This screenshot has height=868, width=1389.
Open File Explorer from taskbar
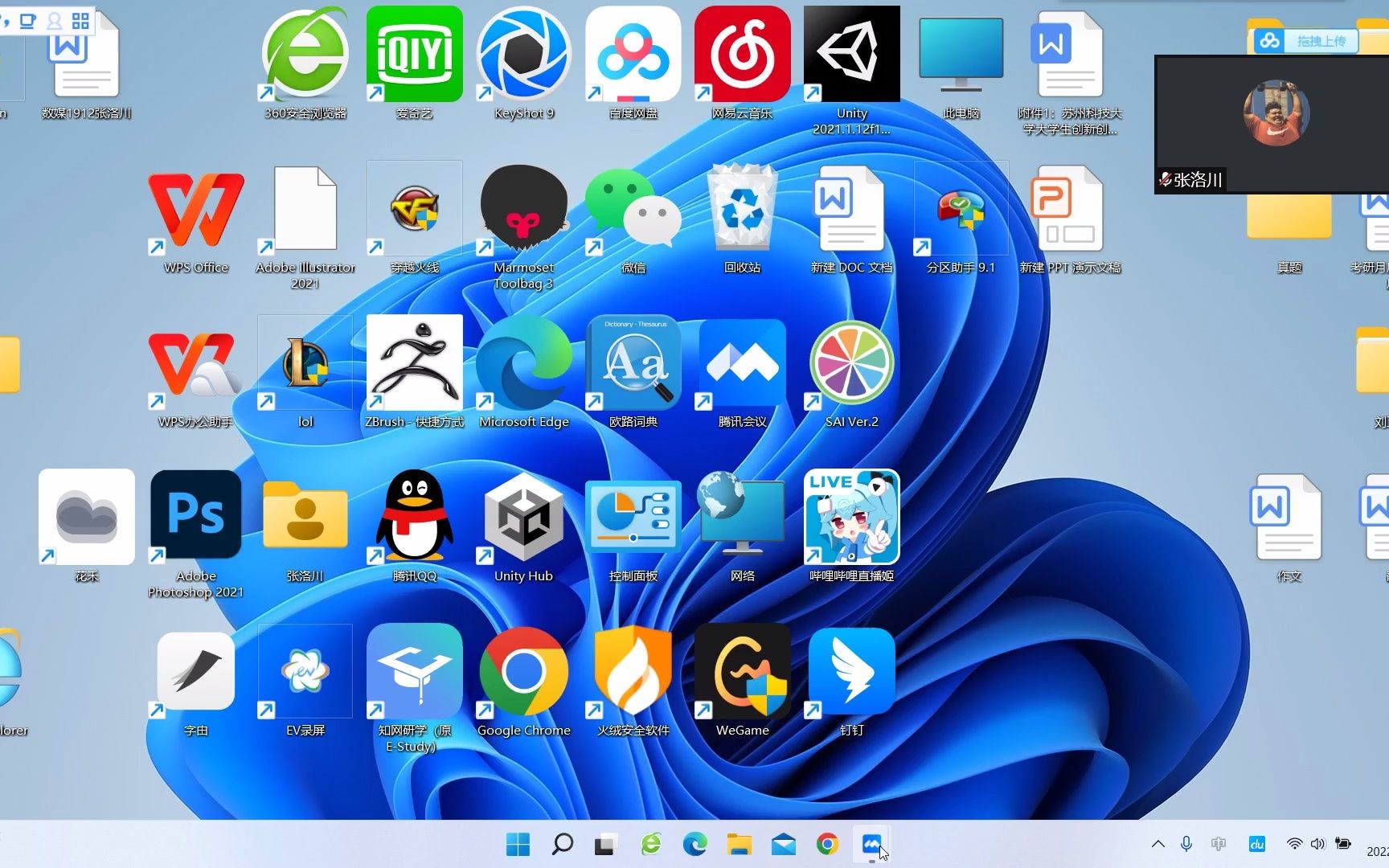click(x=739, y=844)
